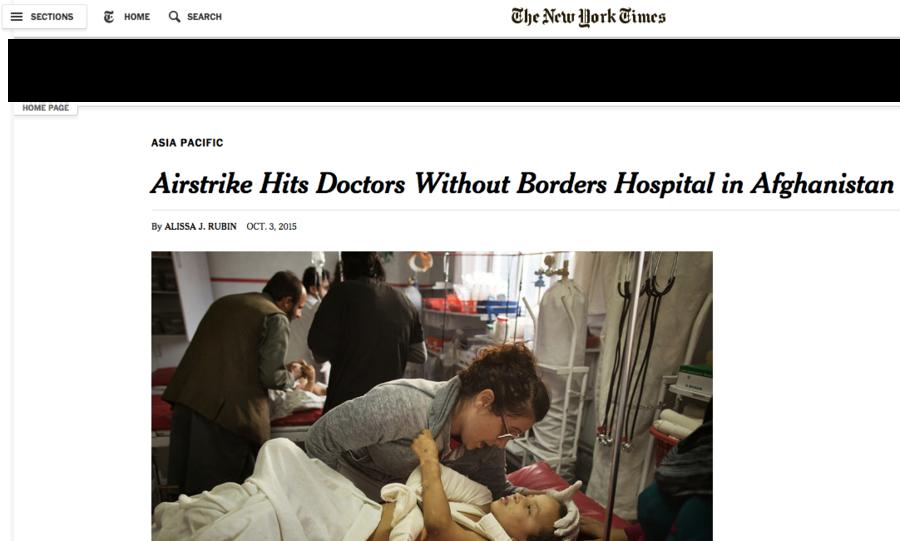Viewport: 900px width, 541px height.
Task: Open the hospital photo thumbnail
Action: (432, 396)
